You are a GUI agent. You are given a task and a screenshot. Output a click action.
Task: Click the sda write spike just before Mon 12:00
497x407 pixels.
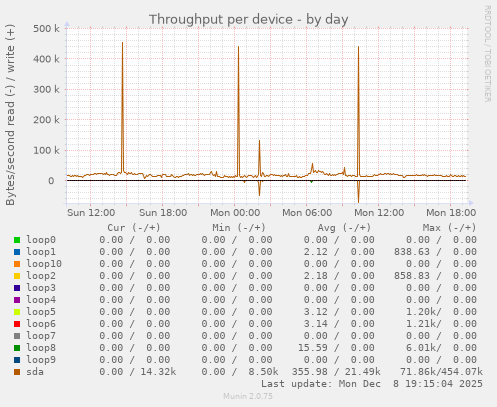(x=358, y=110)
